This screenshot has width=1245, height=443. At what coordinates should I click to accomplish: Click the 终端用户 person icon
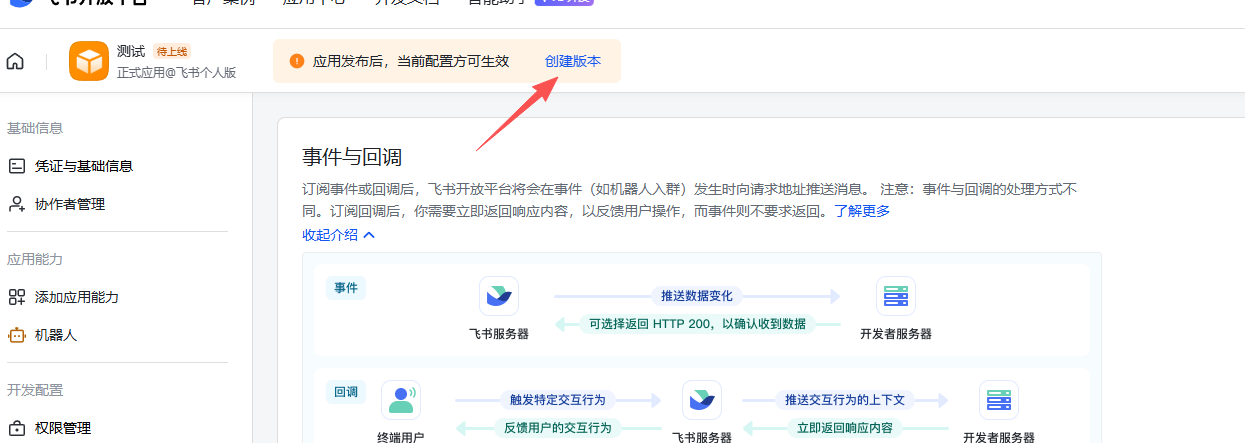401,400
